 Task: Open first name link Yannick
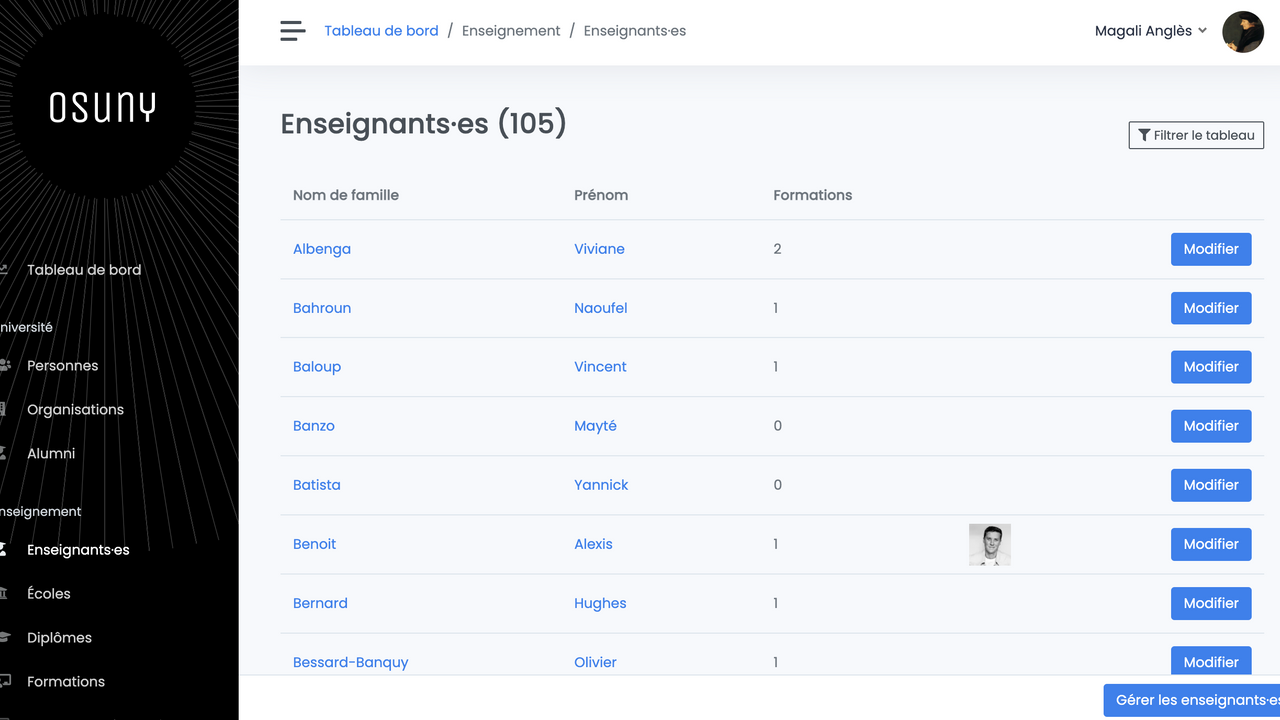601,485
